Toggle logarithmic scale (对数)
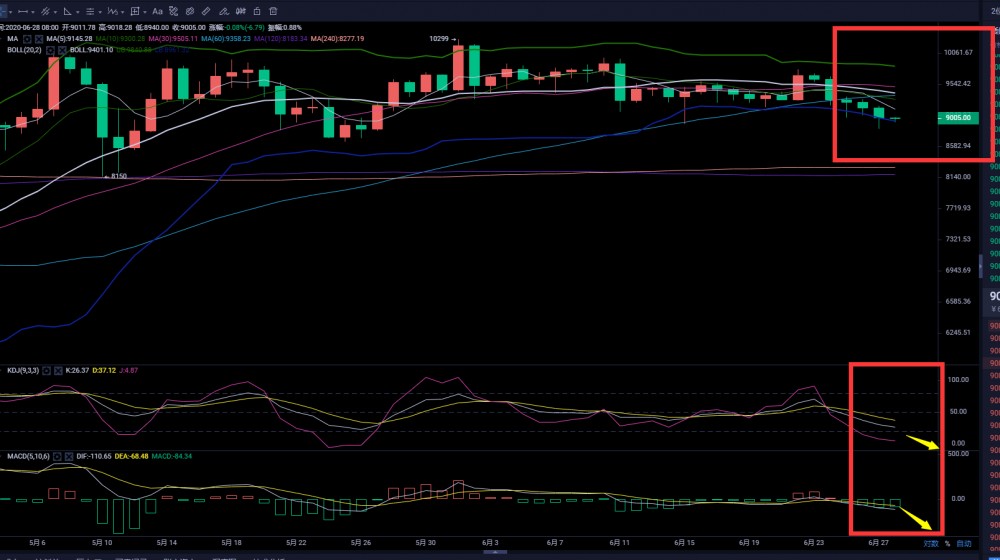This screenshot has width=1000, height=560. pyautogui.click(x=931, y=544)
